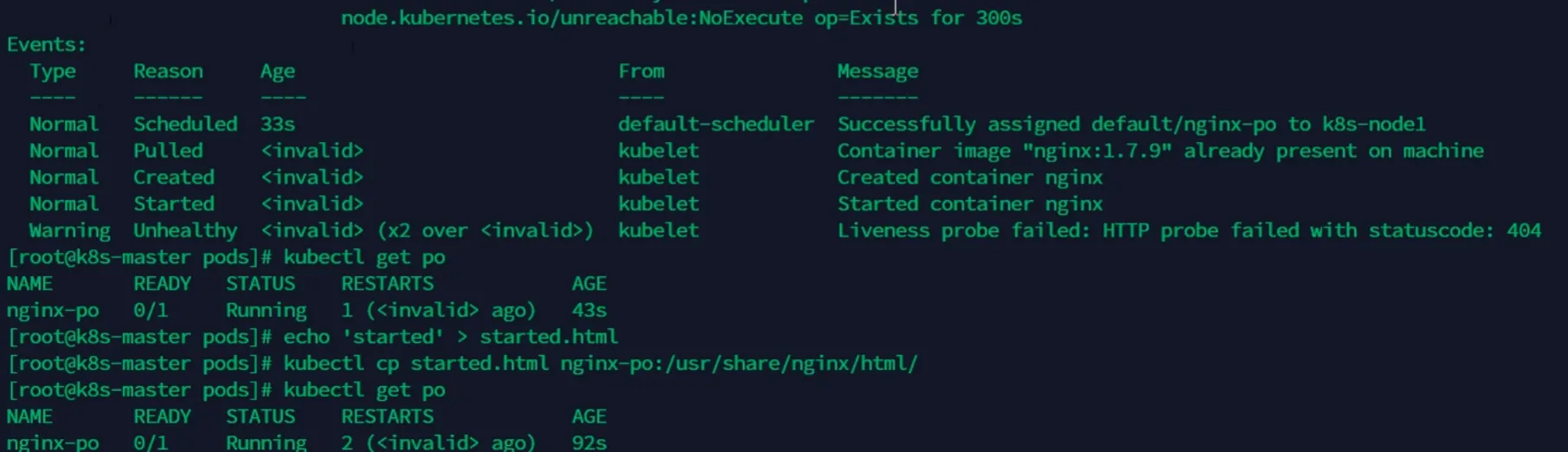
Task: Select the "Scheduled" event reason
Action: tap(185, 124)
